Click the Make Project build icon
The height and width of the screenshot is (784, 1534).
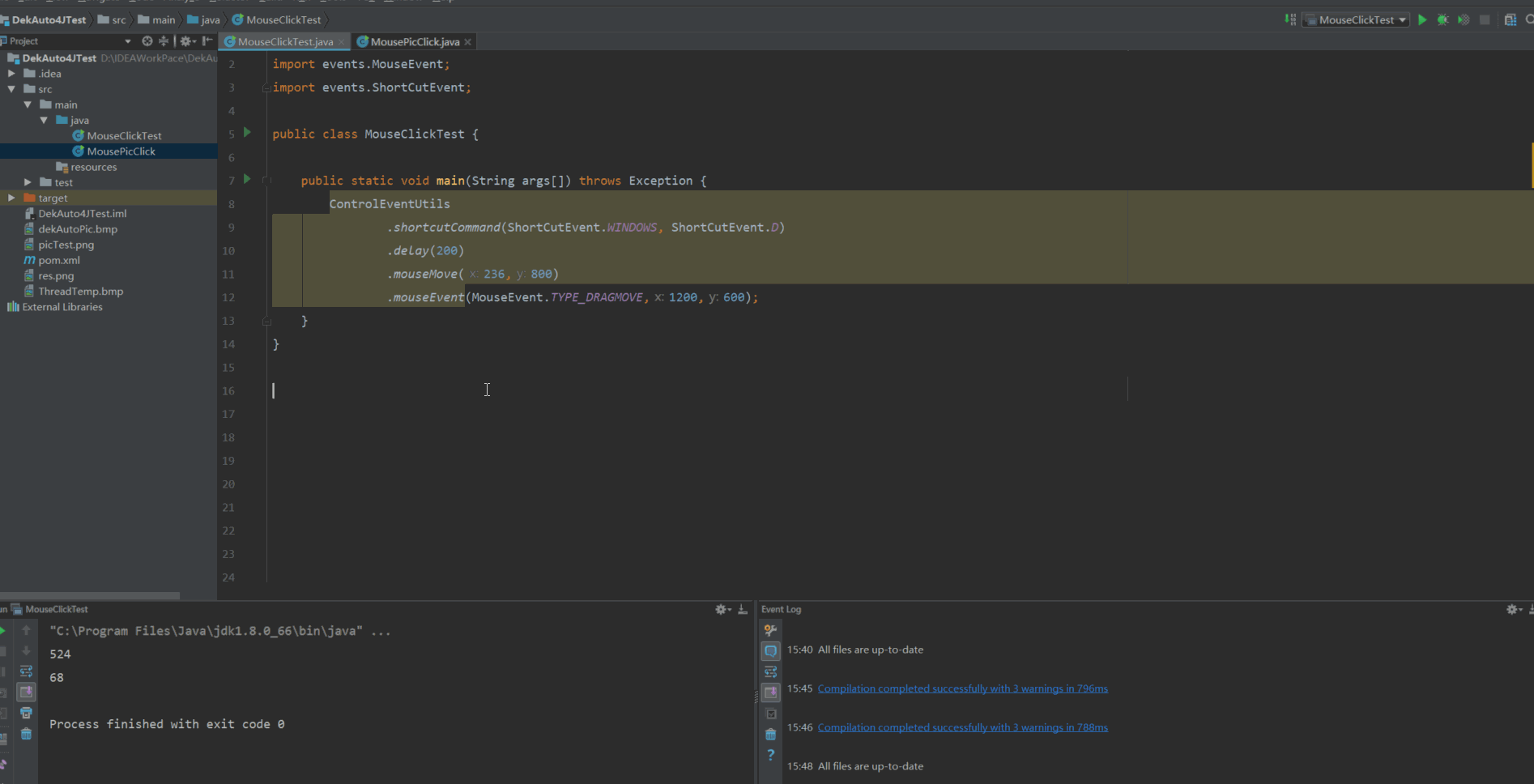1290,19
